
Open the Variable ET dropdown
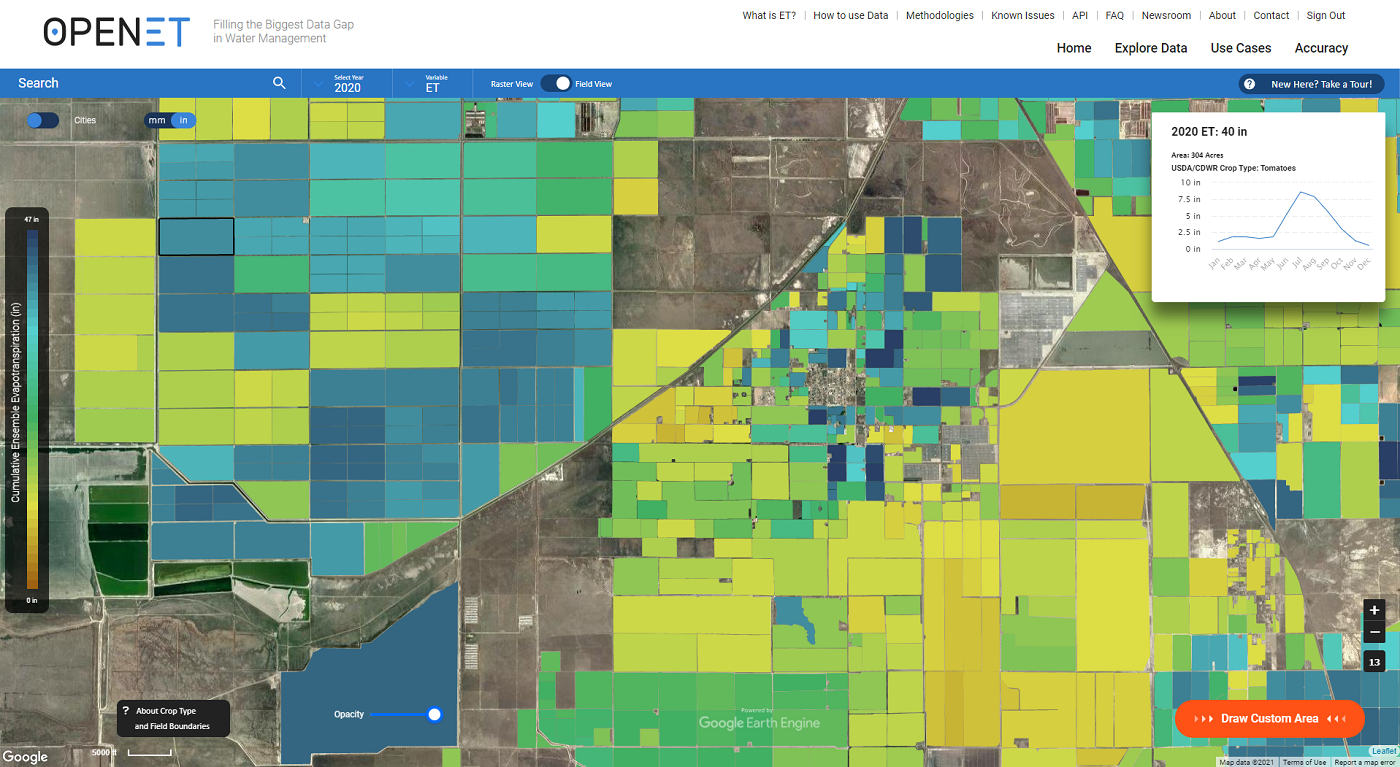(432, 84)
